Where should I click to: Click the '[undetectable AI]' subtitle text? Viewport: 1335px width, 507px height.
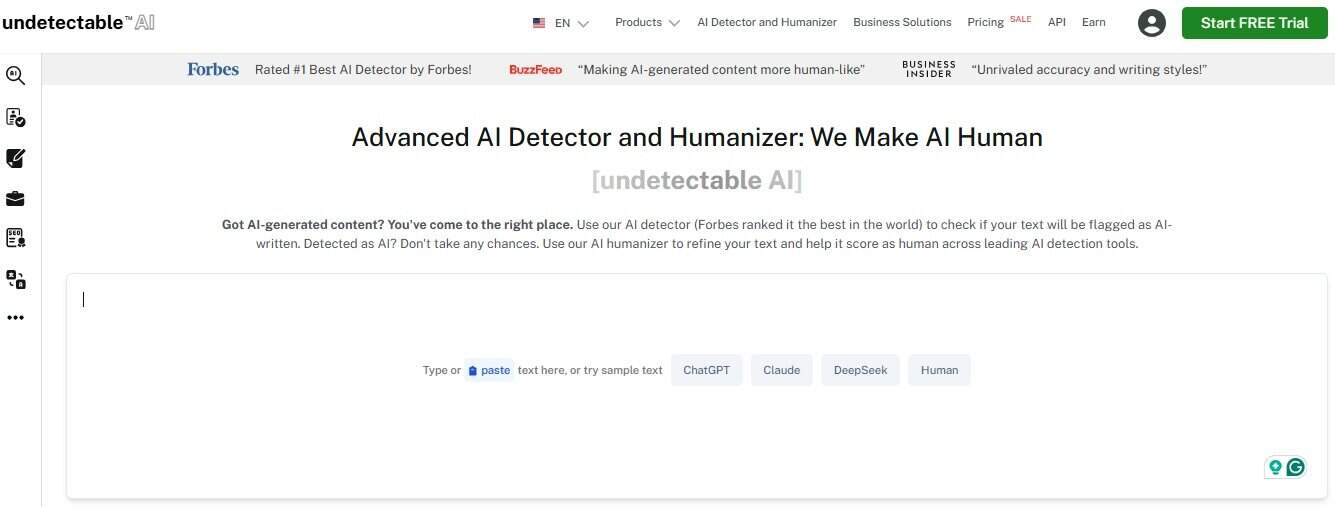coord(697,180)
